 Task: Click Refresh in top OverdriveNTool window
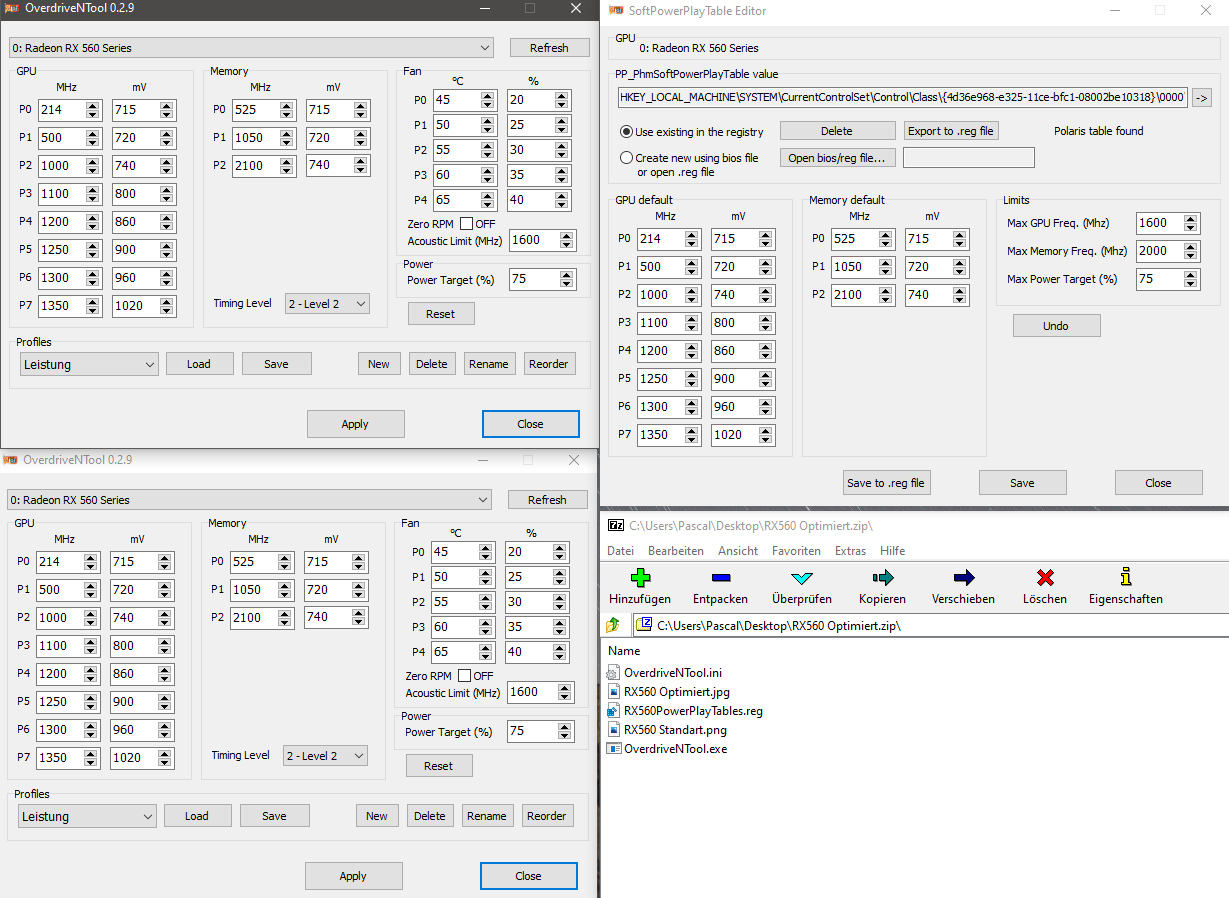549,48
